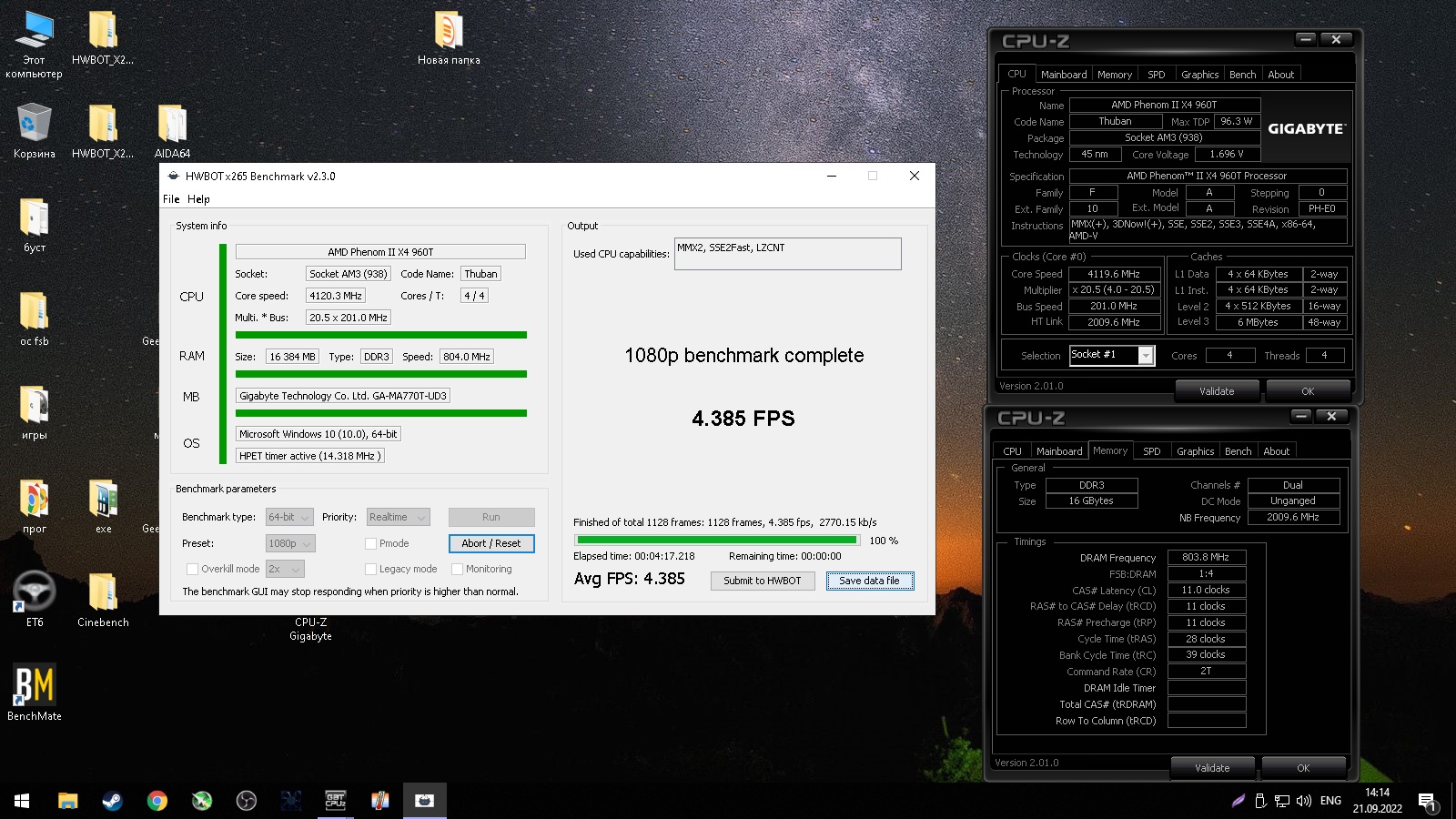Image resolution: width=1456 pixels, height=819 pixels.
Task: Click Validate in the lower CPU-Z window
Action: point(1212,768)
